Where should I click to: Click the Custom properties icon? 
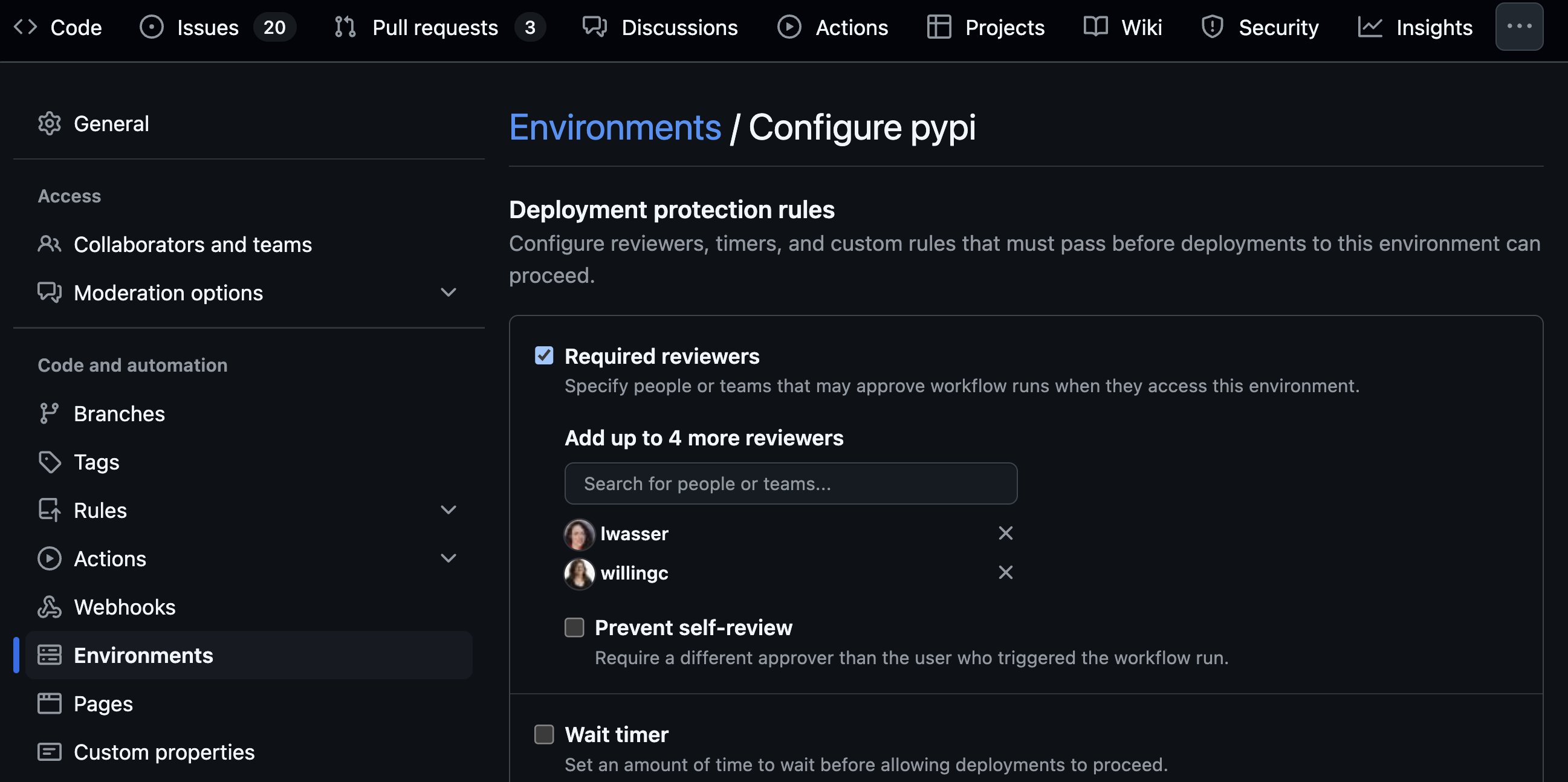[50, 752]
